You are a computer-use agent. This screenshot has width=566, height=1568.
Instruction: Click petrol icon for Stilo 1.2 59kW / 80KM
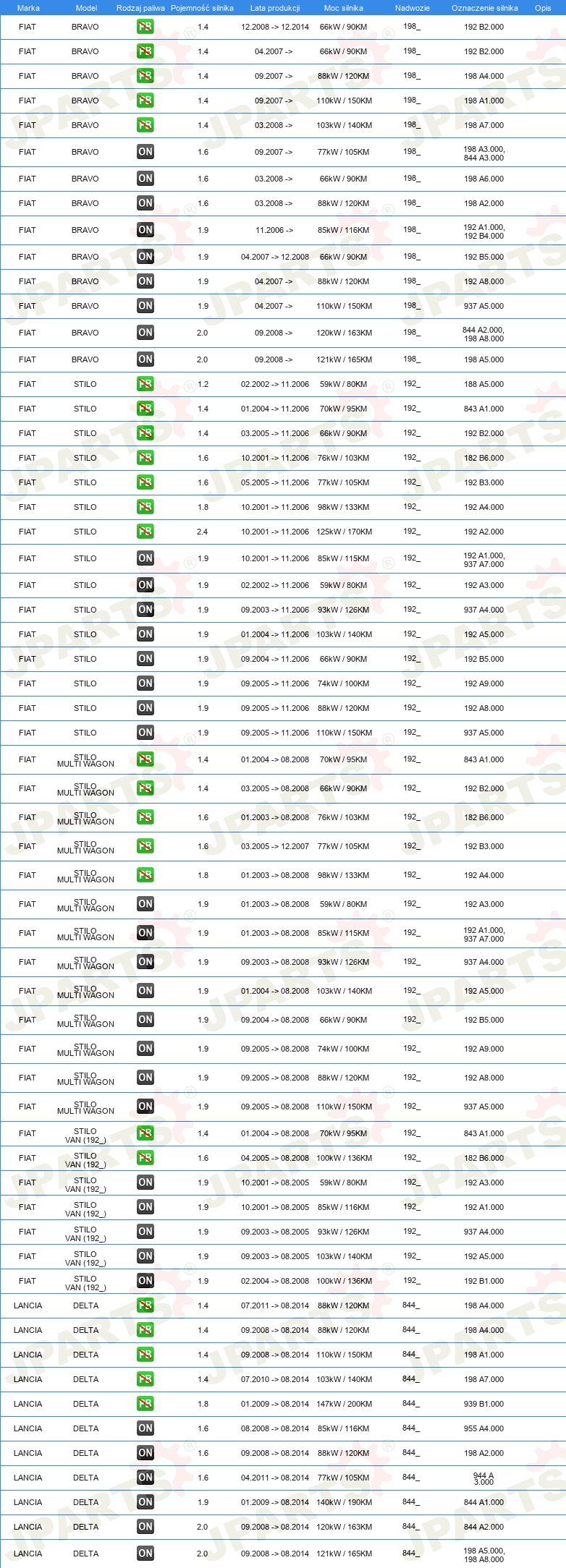(145, 384)
